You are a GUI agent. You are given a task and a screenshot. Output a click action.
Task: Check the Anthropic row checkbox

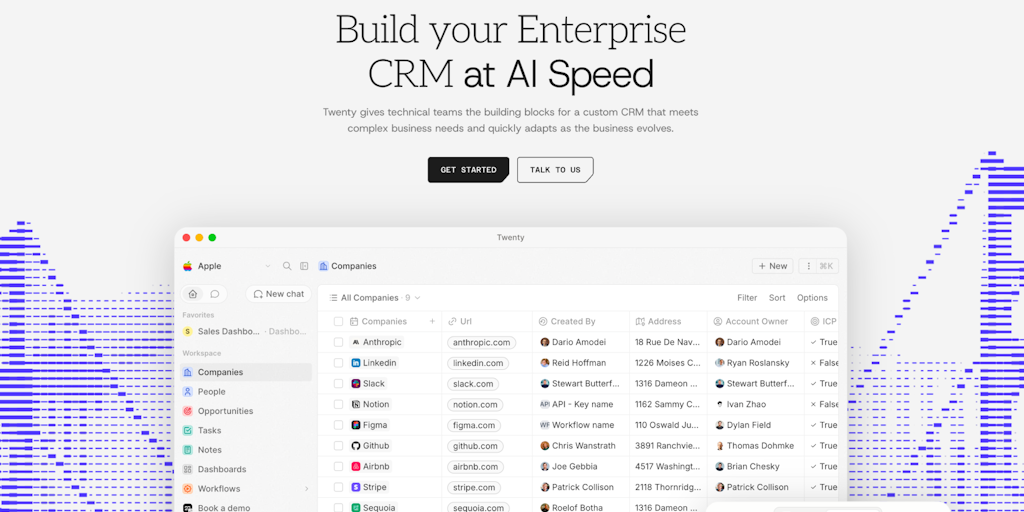tap(338, 342)
